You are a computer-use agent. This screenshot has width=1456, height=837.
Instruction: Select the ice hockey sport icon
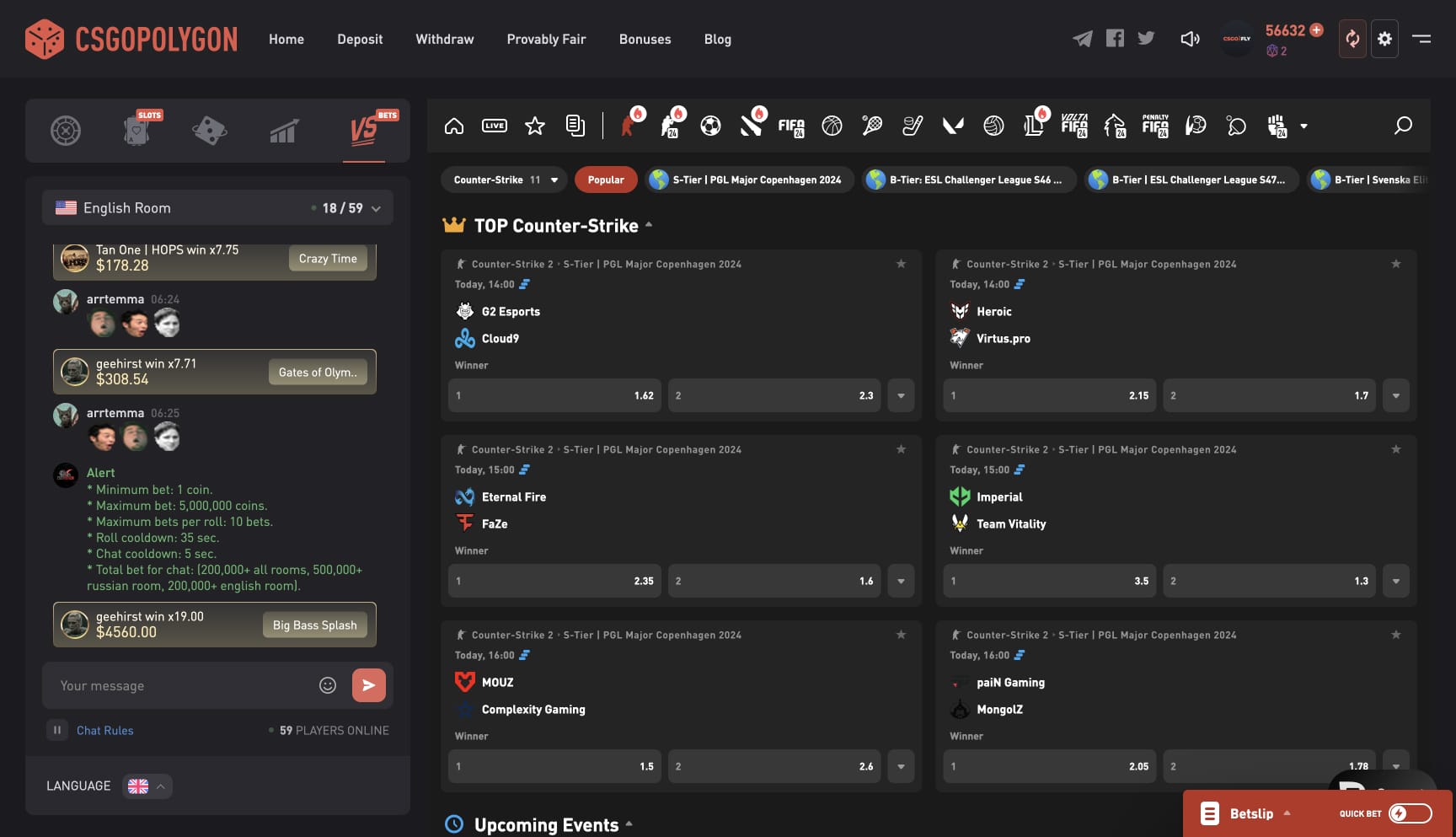tap(913, 126)
